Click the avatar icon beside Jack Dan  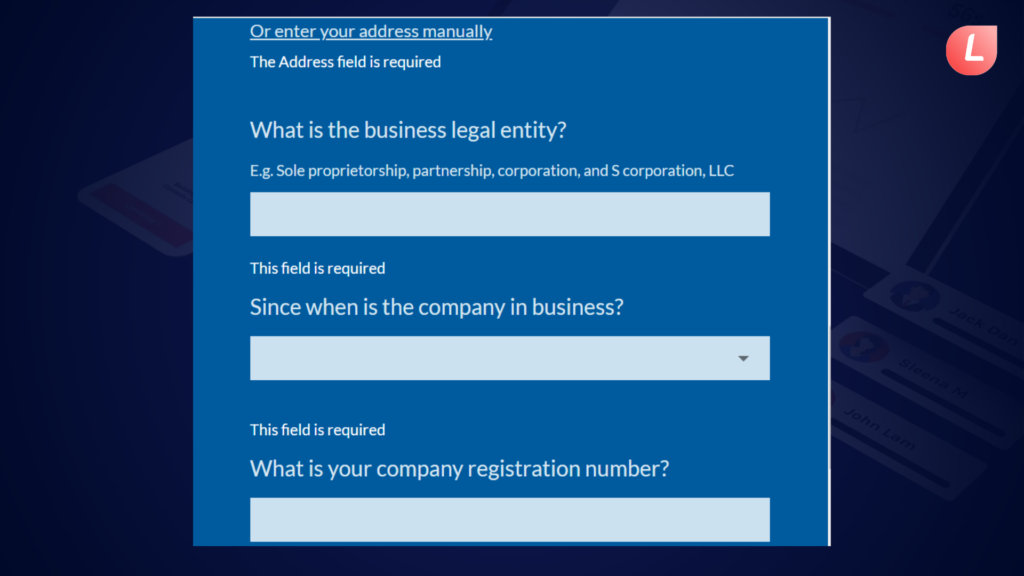tap(914, 296)
